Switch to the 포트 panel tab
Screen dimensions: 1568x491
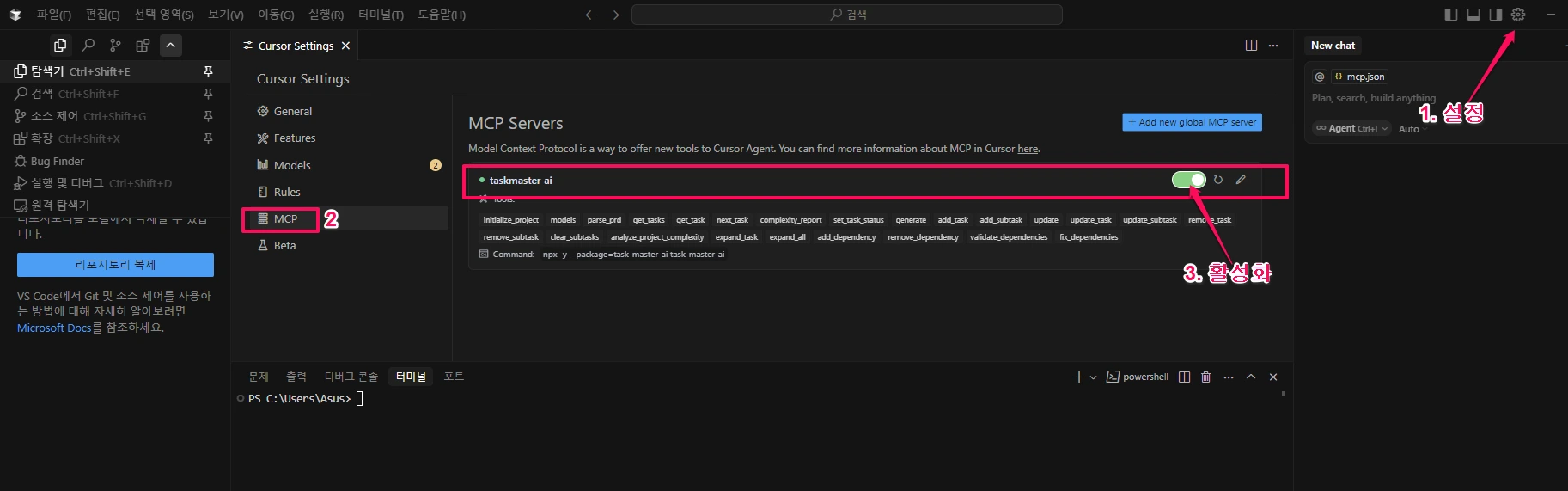(x=454, y=377)
